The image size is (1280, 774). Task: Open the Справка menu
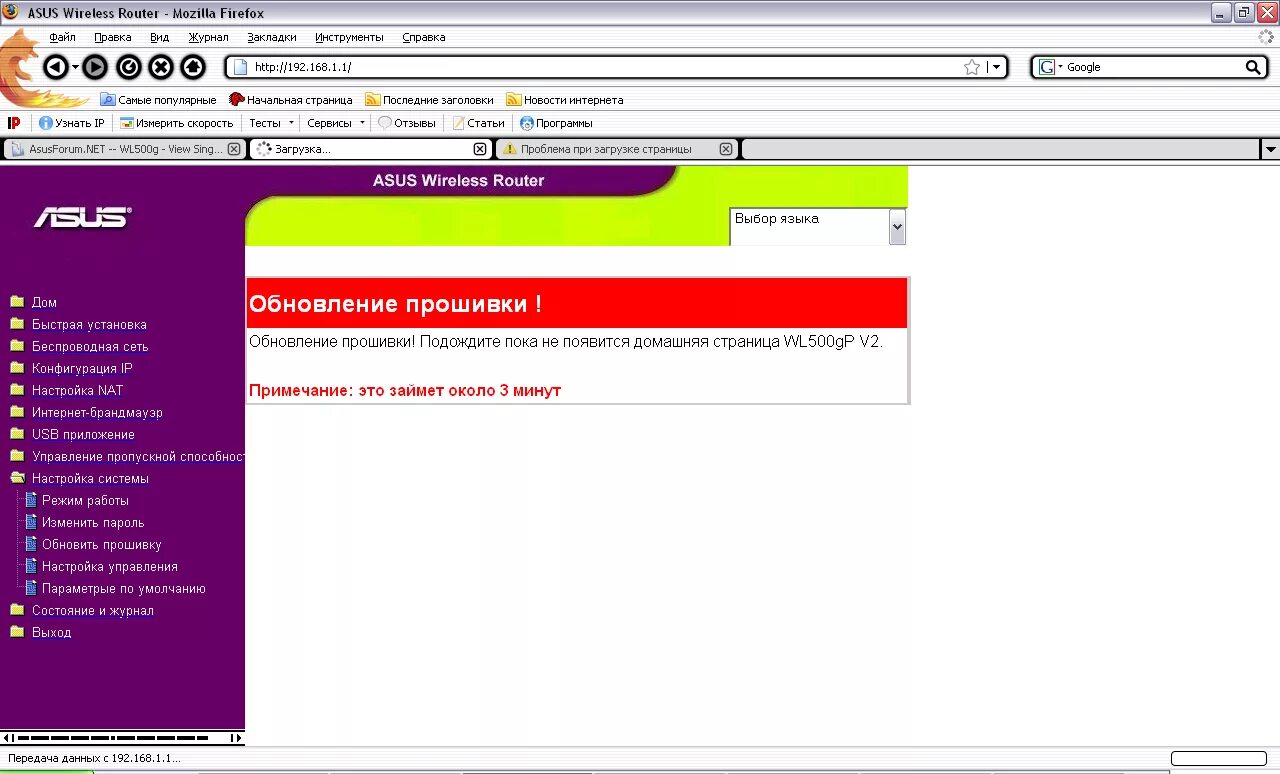click(424, 37)
